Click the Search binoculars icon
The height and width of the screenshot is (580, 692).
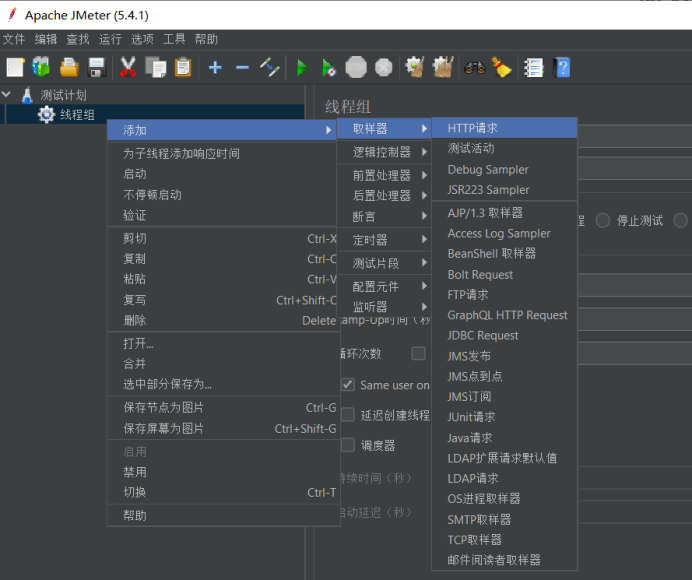[474, 68]
